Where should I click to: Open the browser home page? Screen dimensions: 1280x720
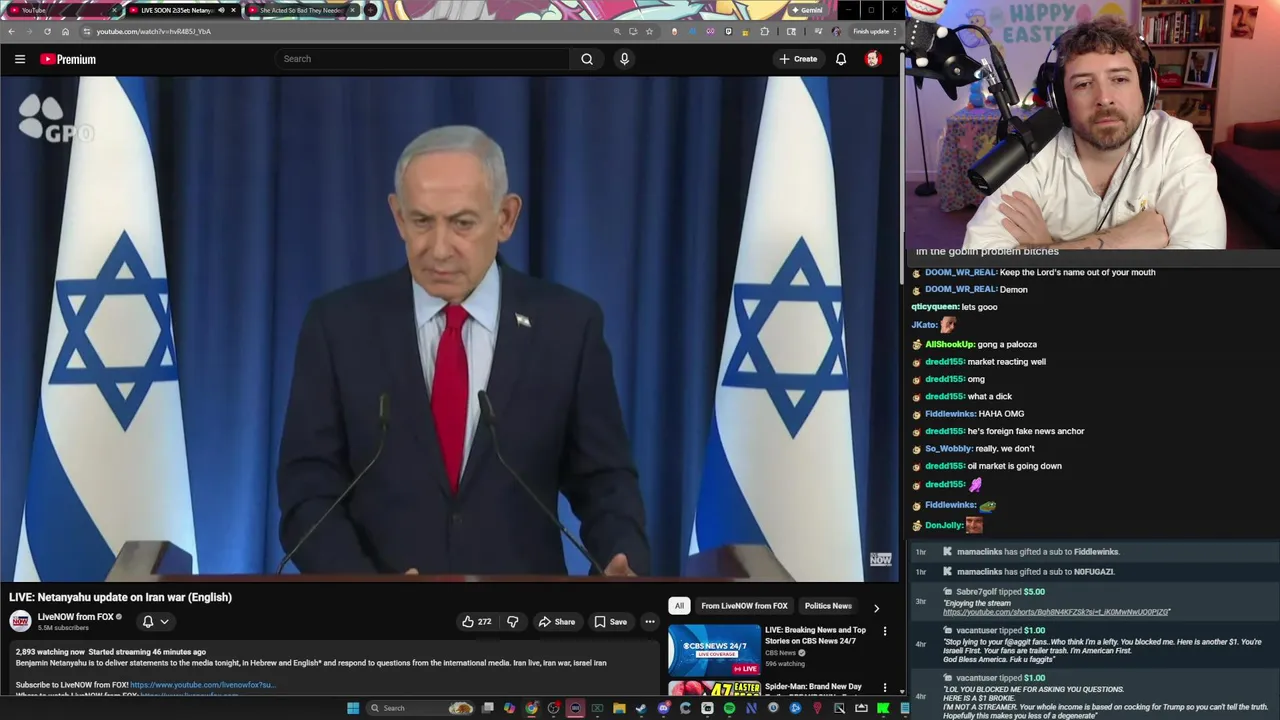pyautogui.click(x=65, y=31)
